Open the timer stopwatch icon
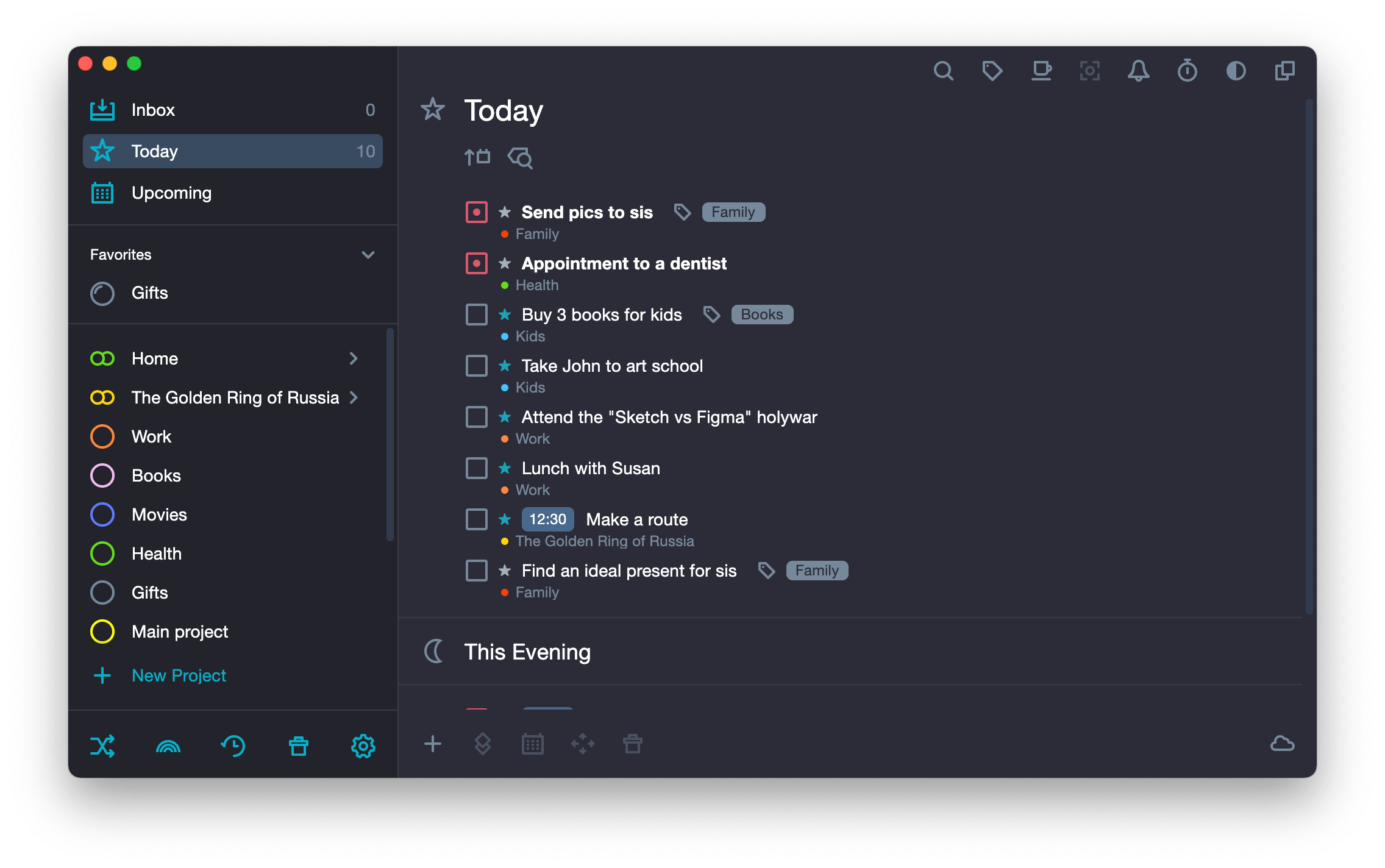Screen dimensions: 1385x868 pos(1187,71)
